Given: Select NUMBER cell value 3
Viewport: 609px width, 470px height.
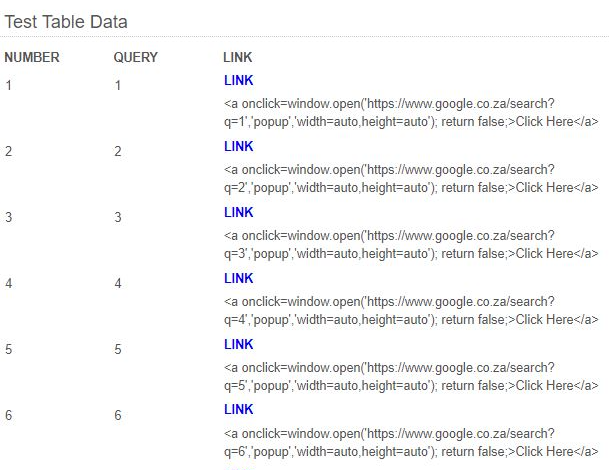Looking at the screenshot, I should [9, 217].
